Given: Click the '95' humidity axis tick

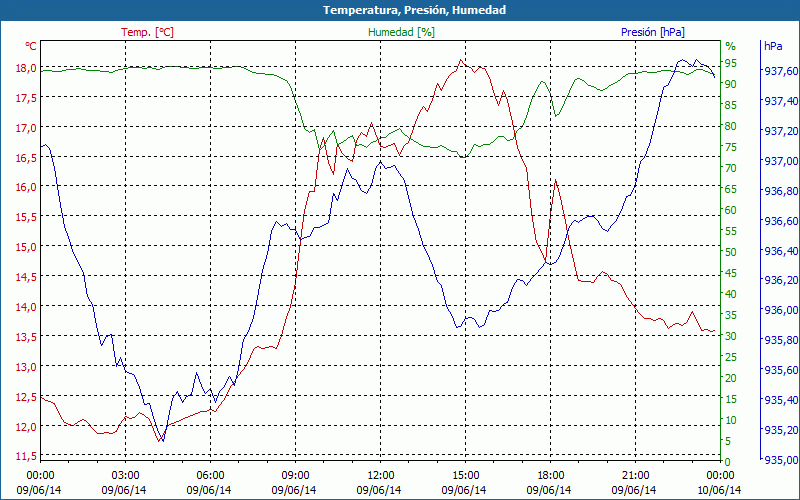Looking at the screenshot, I should (731, 63).
